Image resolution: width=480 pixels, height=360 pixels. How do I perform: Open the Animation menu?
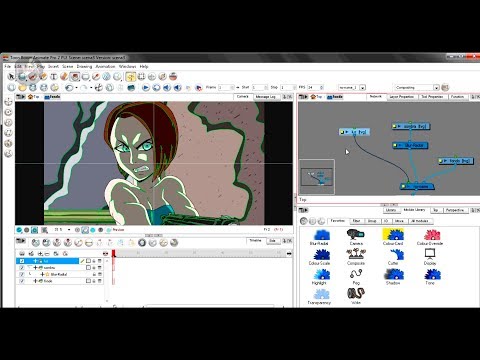click(x=105, y=66)
